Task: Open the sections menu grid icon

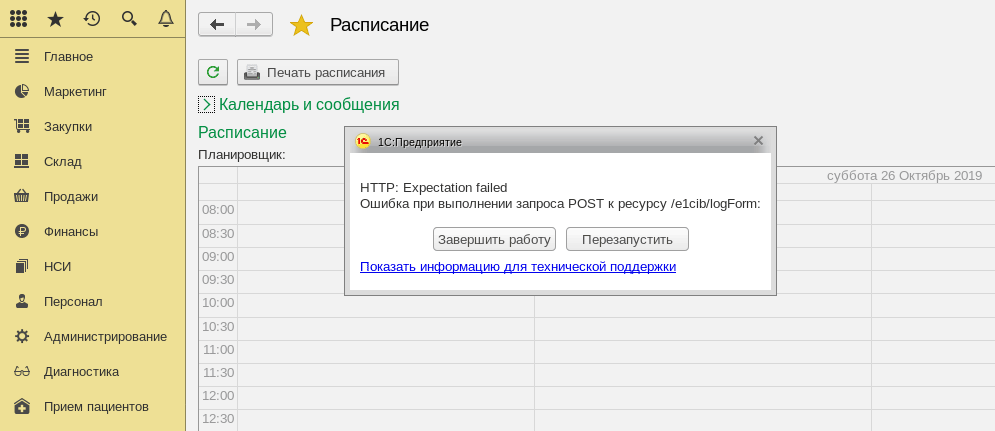Action: (x=18, y=18)
